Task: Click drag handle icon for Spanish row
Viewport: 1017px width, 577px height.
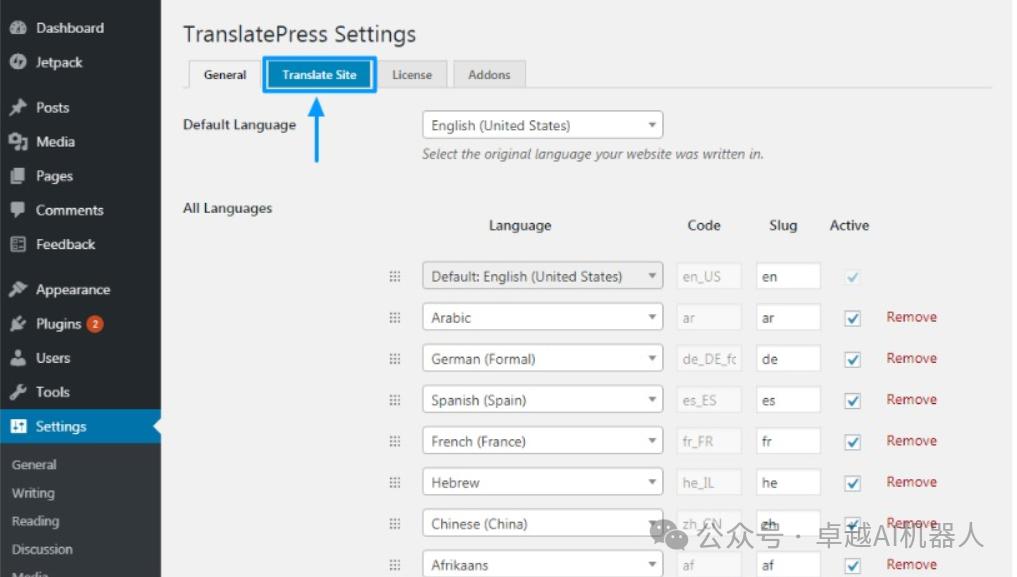Action: tap(394, 400)
